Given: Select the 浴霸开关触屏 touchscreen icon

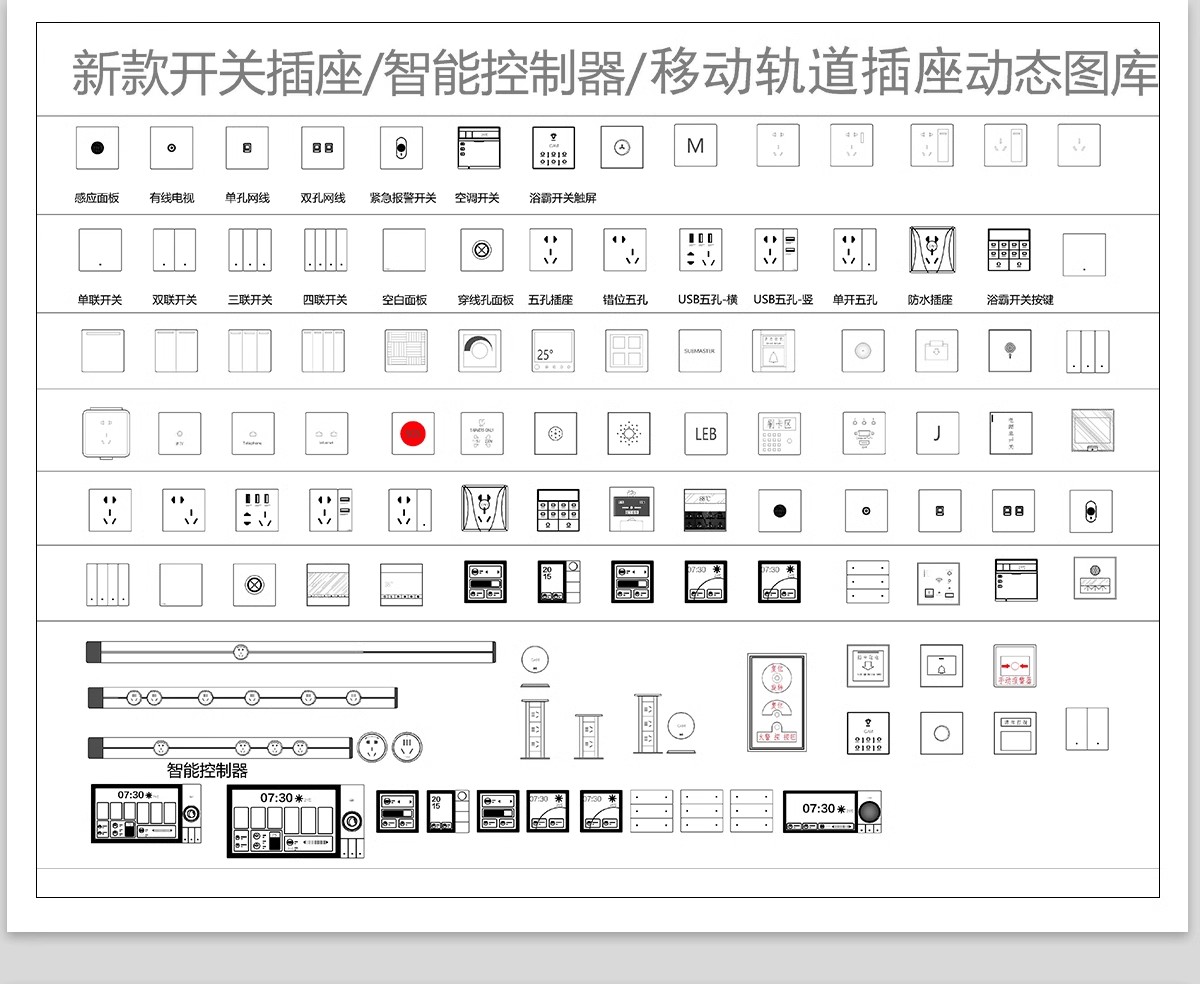Looking at the screenshot, I should [x=553, y=146].
